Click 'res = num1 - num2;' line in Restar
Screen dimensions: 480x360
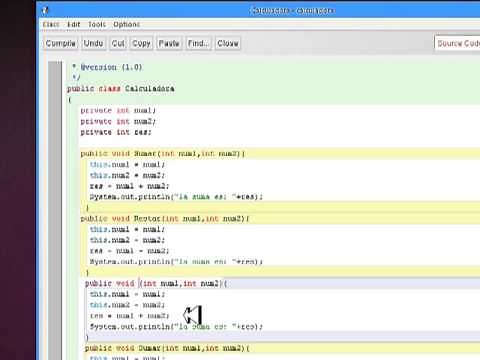pyautogui.click(x=129, y=251)
